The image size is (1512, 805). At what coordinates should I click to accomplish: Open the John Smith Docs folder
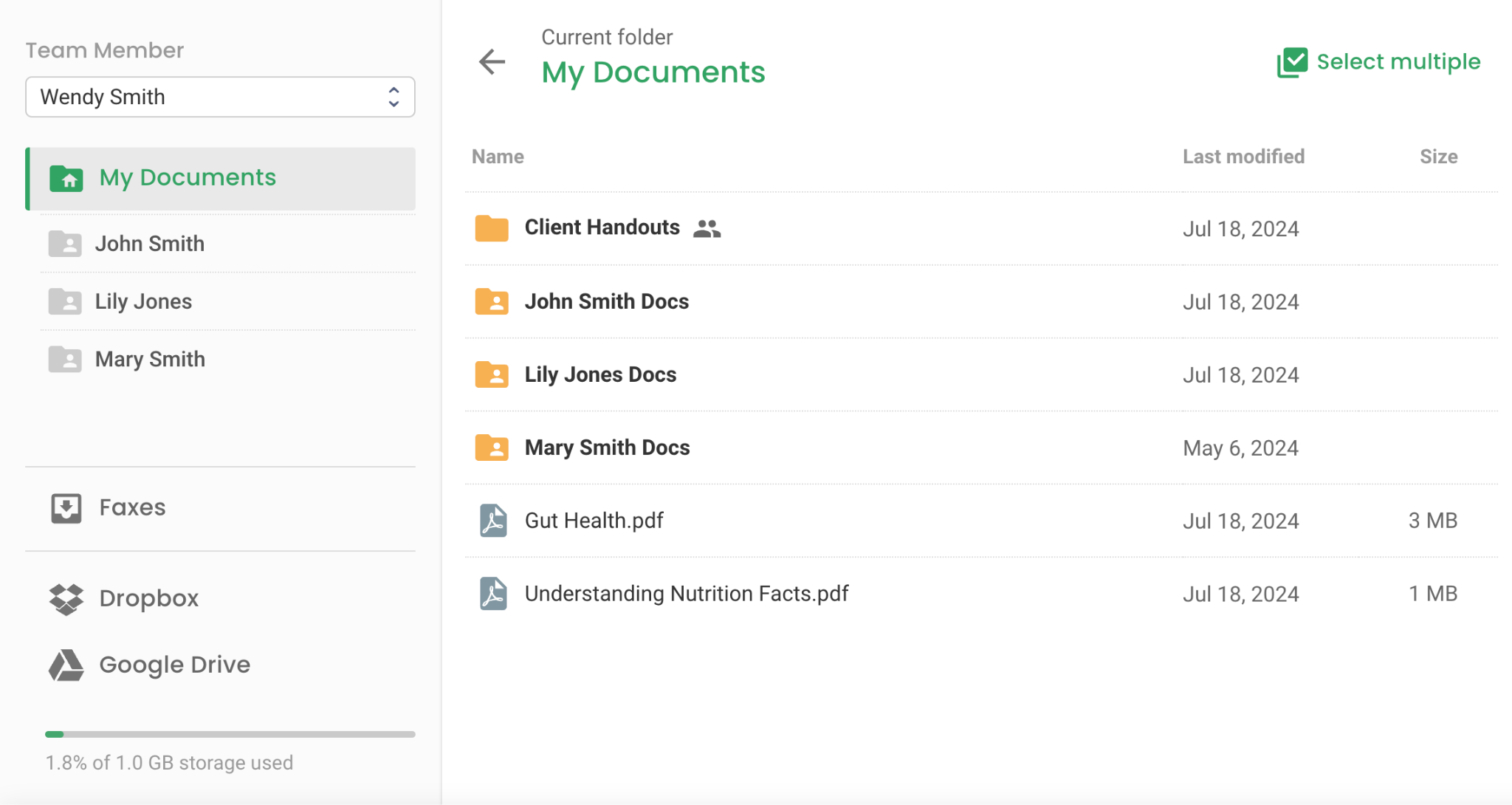[x=606, y=301]
